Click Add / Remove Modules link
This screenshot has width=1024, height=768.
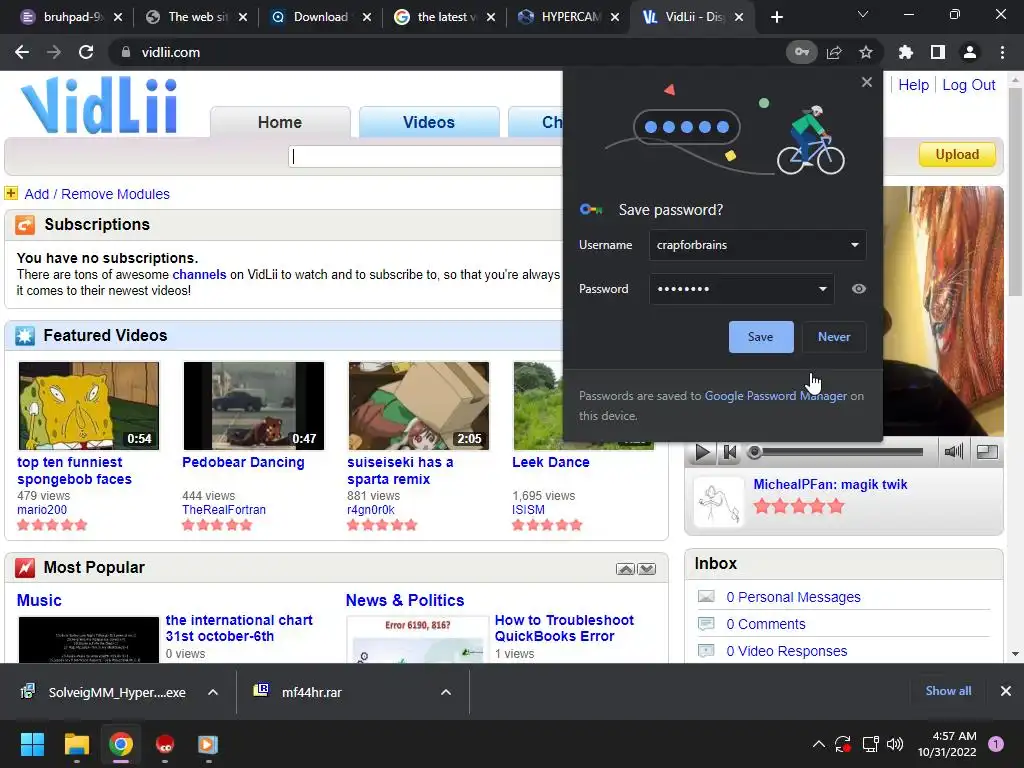[x=97, y=194]
